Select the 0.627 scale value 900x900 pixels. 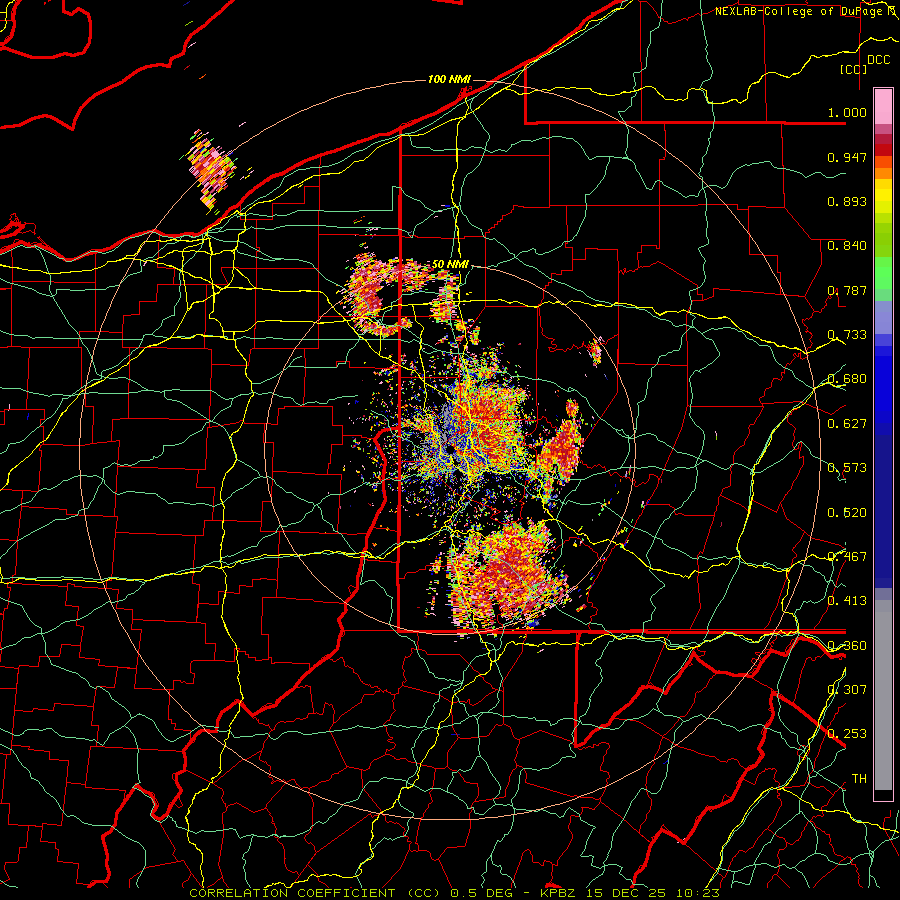tap(847, 424)
